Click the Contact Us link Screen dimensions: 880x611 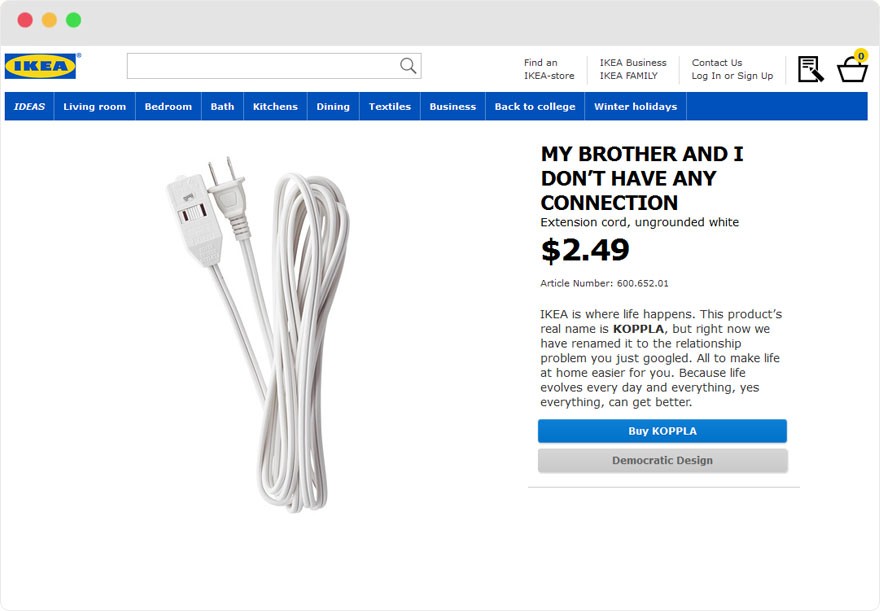point(717,62)
